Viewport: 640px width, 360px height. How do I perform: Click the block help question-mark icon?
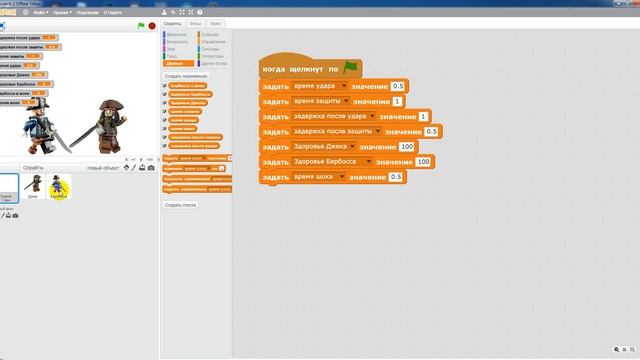(200, 12)
